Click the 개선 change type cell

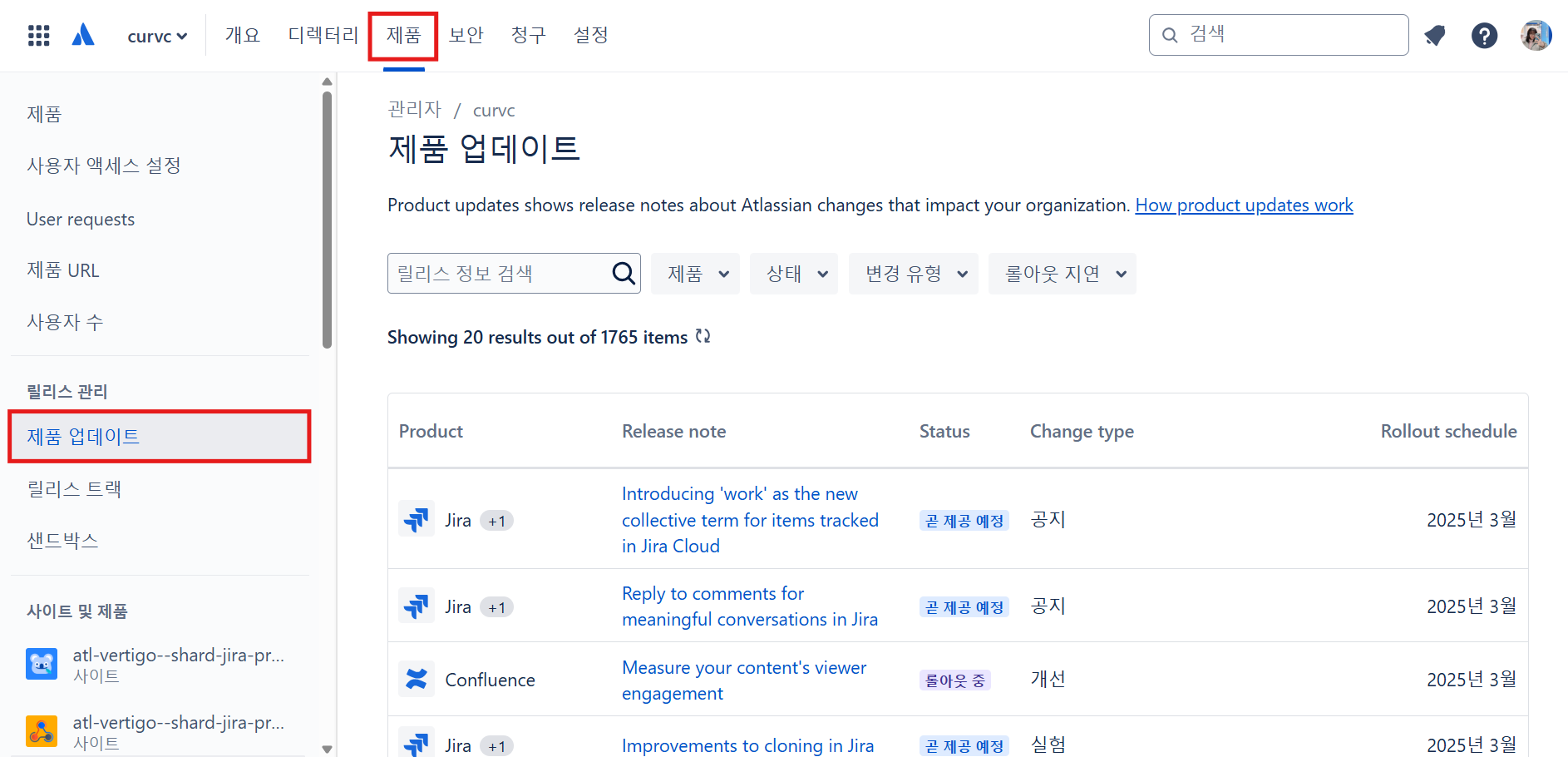click(x=1048, y=679)
